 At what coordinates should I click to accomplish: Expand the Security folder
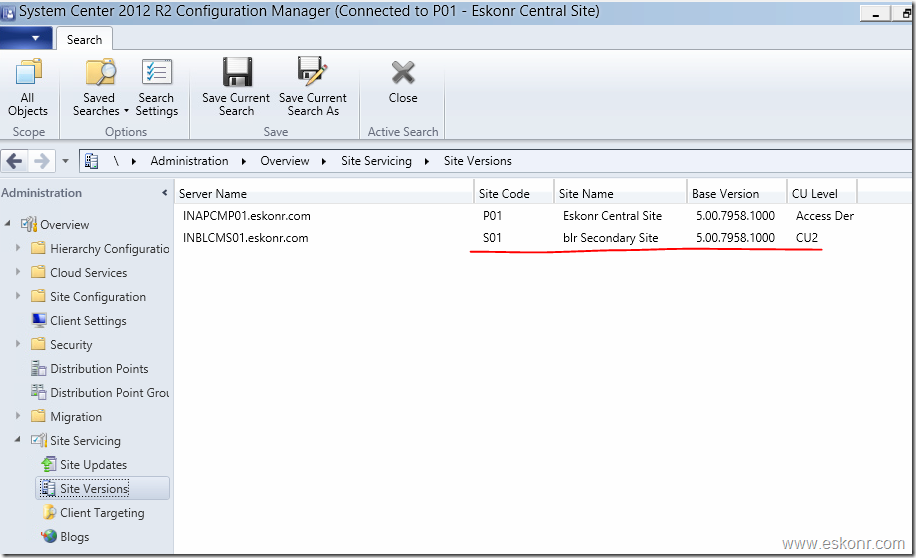[x=18, y=344]
